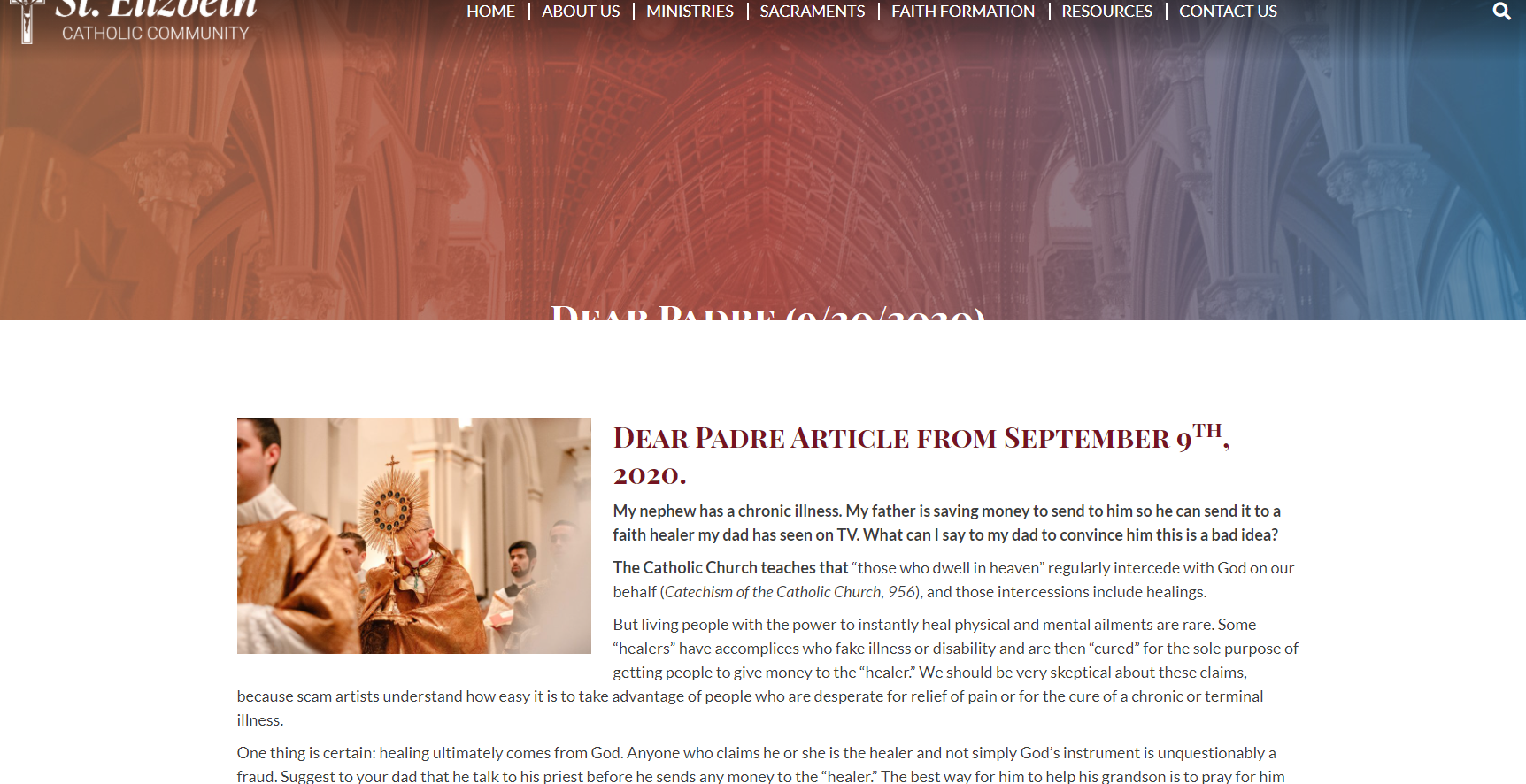
Task: Click the partially hidden Dear Padre banner title
Action: [767, 312]
